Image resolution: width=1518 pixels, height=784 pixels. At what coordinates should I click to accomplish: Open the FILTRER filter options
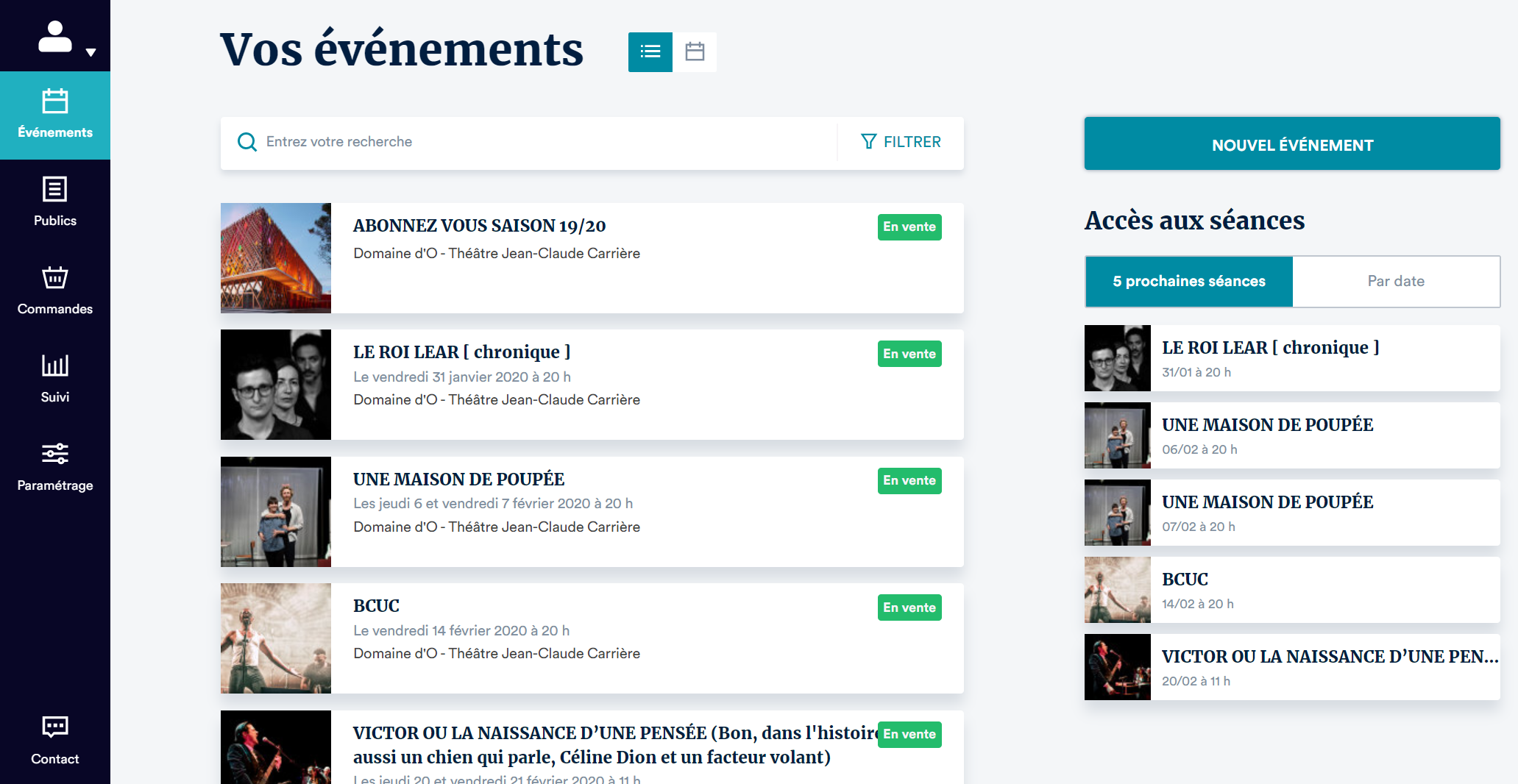[x=901, y=142]
